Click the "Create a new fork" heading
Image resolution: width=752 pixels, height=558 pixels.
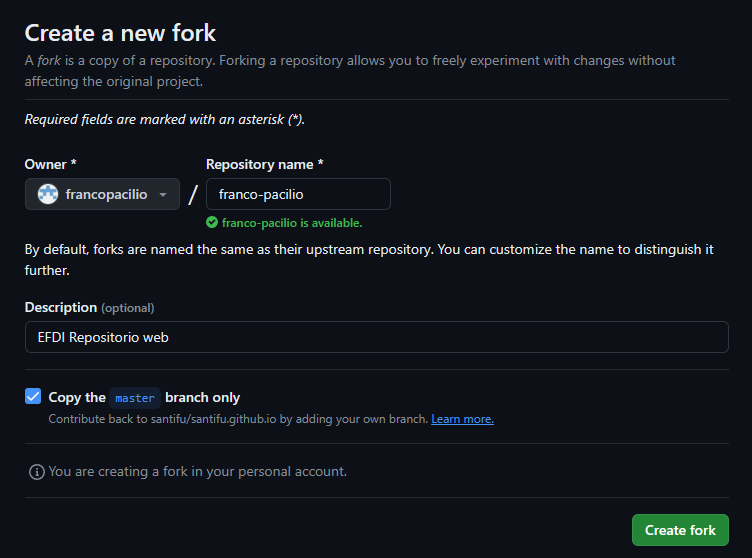click(x=120, y=33)
